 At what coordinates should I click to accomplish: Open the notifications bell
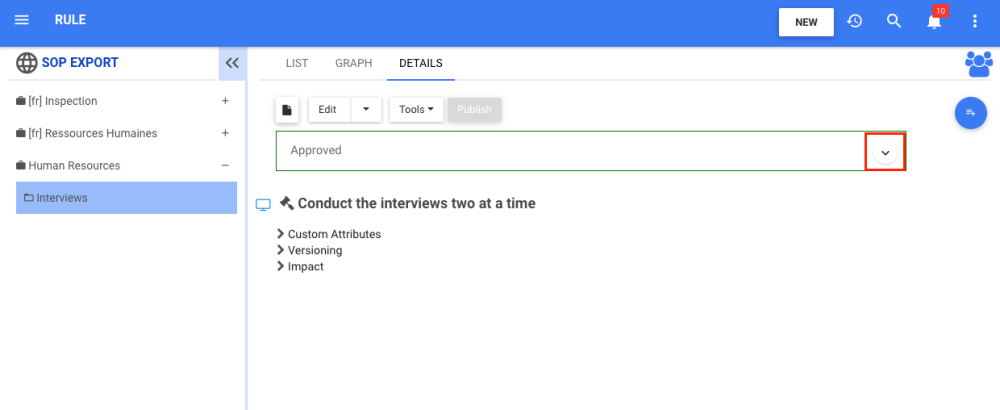click(x=935, y=22)
